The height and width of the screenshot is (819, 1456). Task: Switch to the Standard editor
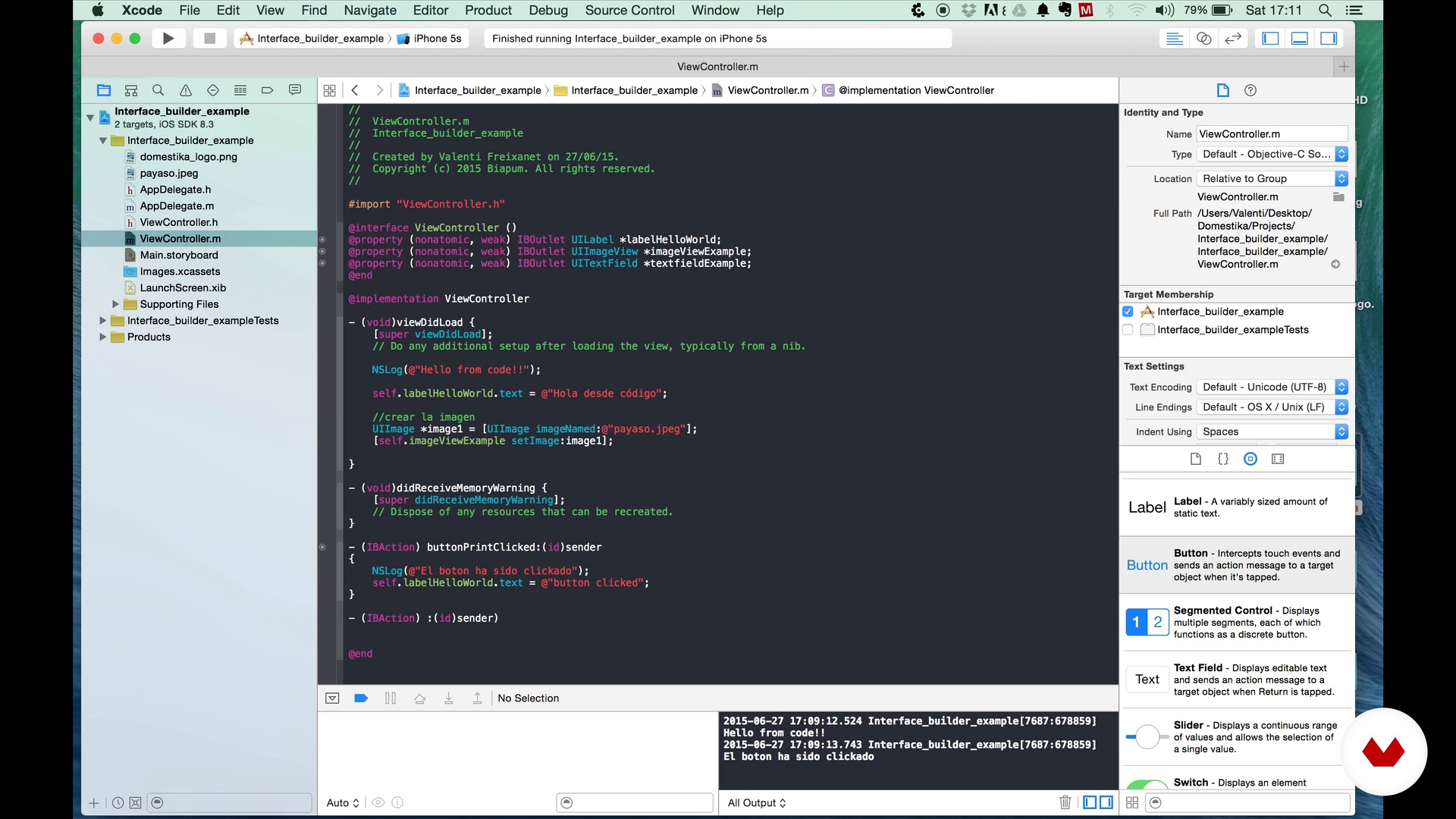tap(1175, 39)
